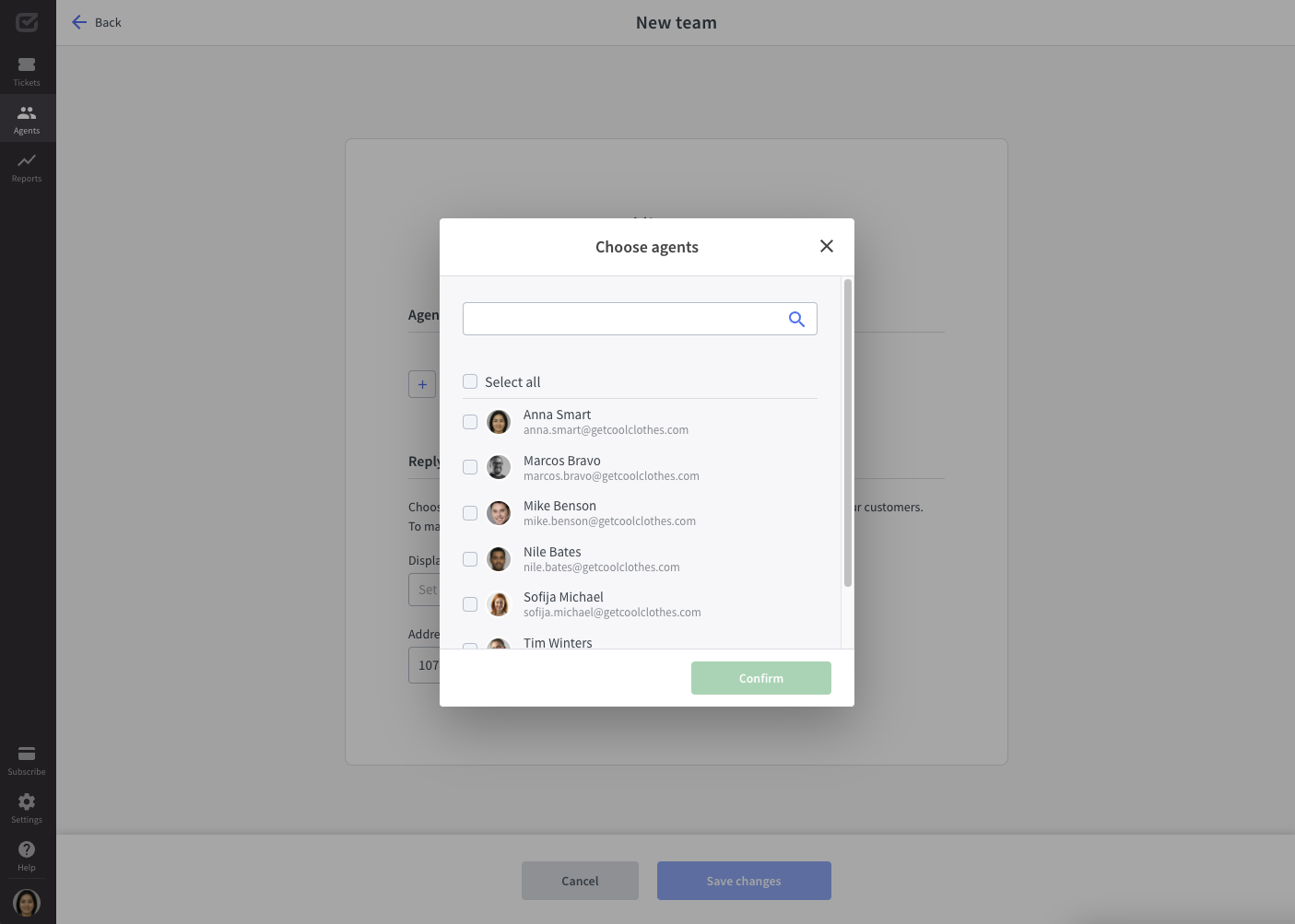Open the Reports section in sidebar
Image resolution: width=1295 pixels, height=924 pixels.
(x=27, y=167)
